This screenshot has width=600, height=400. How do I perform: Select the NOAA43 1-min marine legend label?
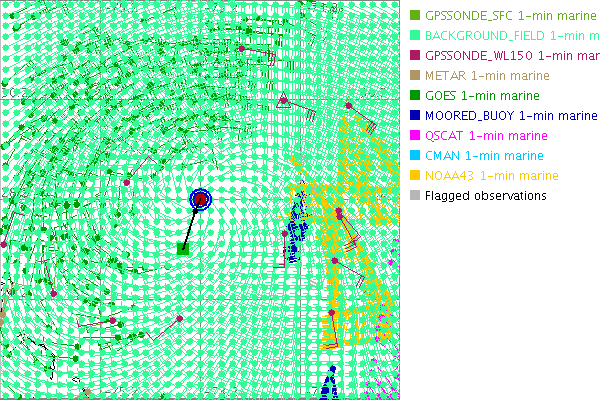click(x=491, y=176)
